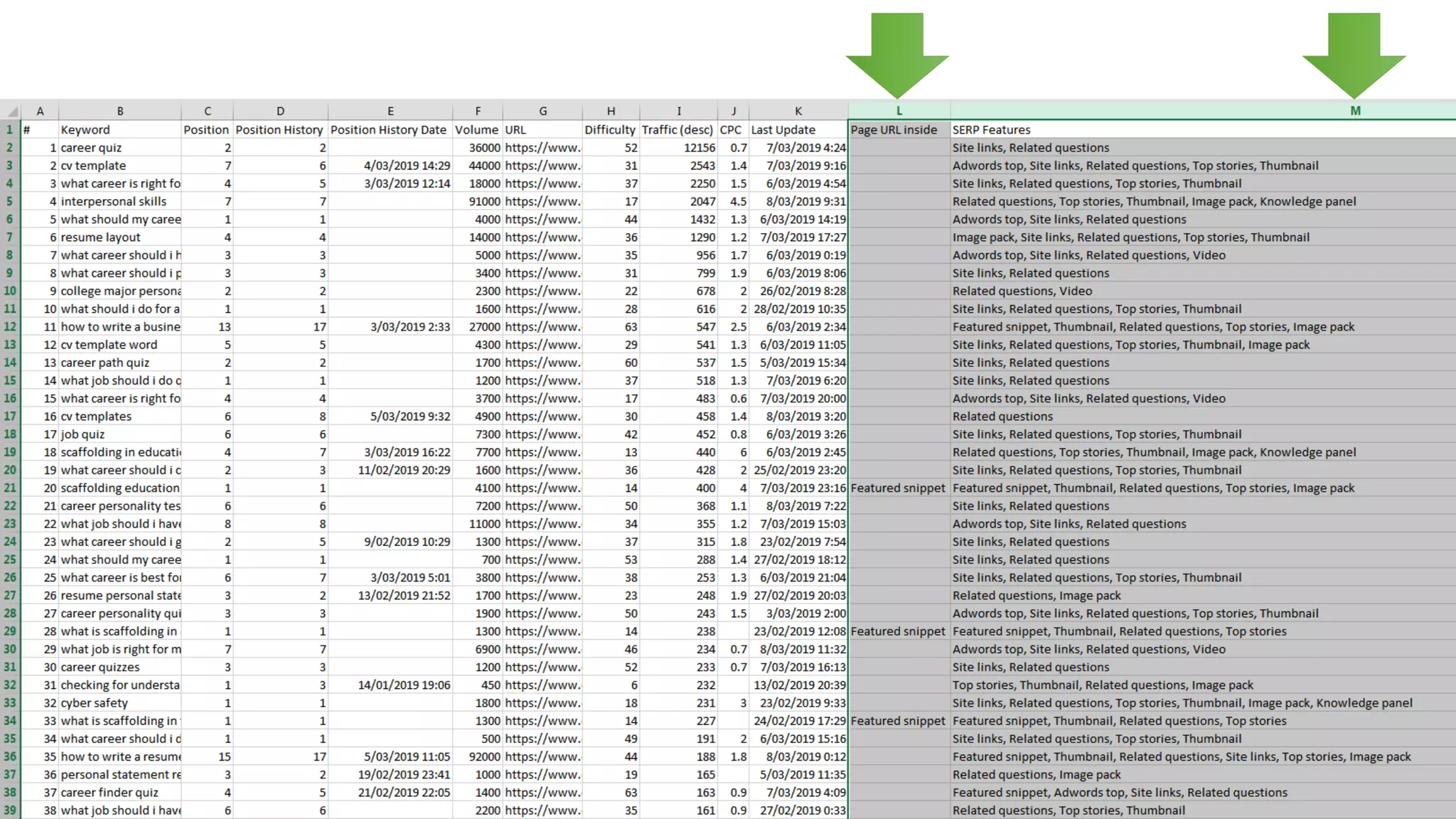The height and width of the screenshot is (819, 1456).
Task: Click the select-all corner triangle
Action: (x=12, y=112)
